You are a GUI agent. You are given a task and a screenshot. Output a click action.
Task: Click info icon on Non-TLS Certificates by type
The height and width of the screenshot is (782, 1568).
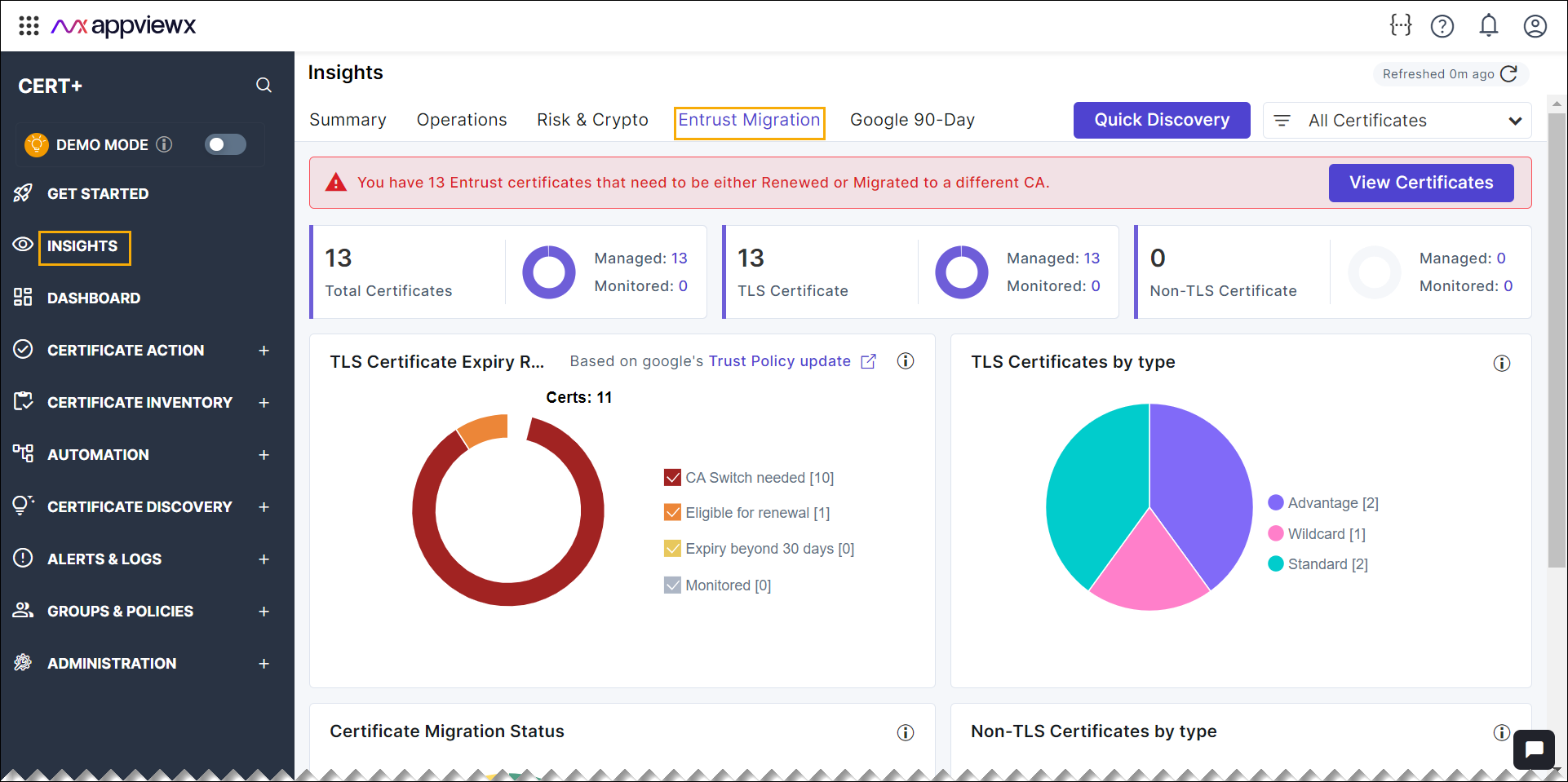click(1502, 733)
